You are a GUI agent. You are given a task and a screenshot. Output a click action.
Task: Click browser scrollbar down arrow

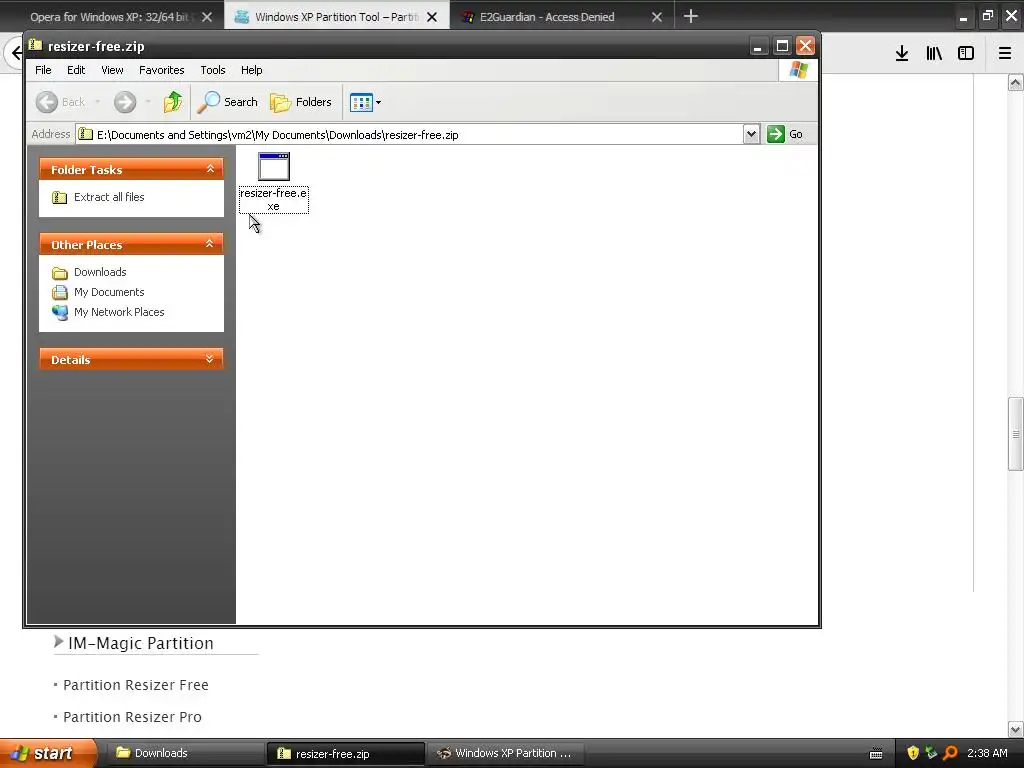pos(1016,729)
